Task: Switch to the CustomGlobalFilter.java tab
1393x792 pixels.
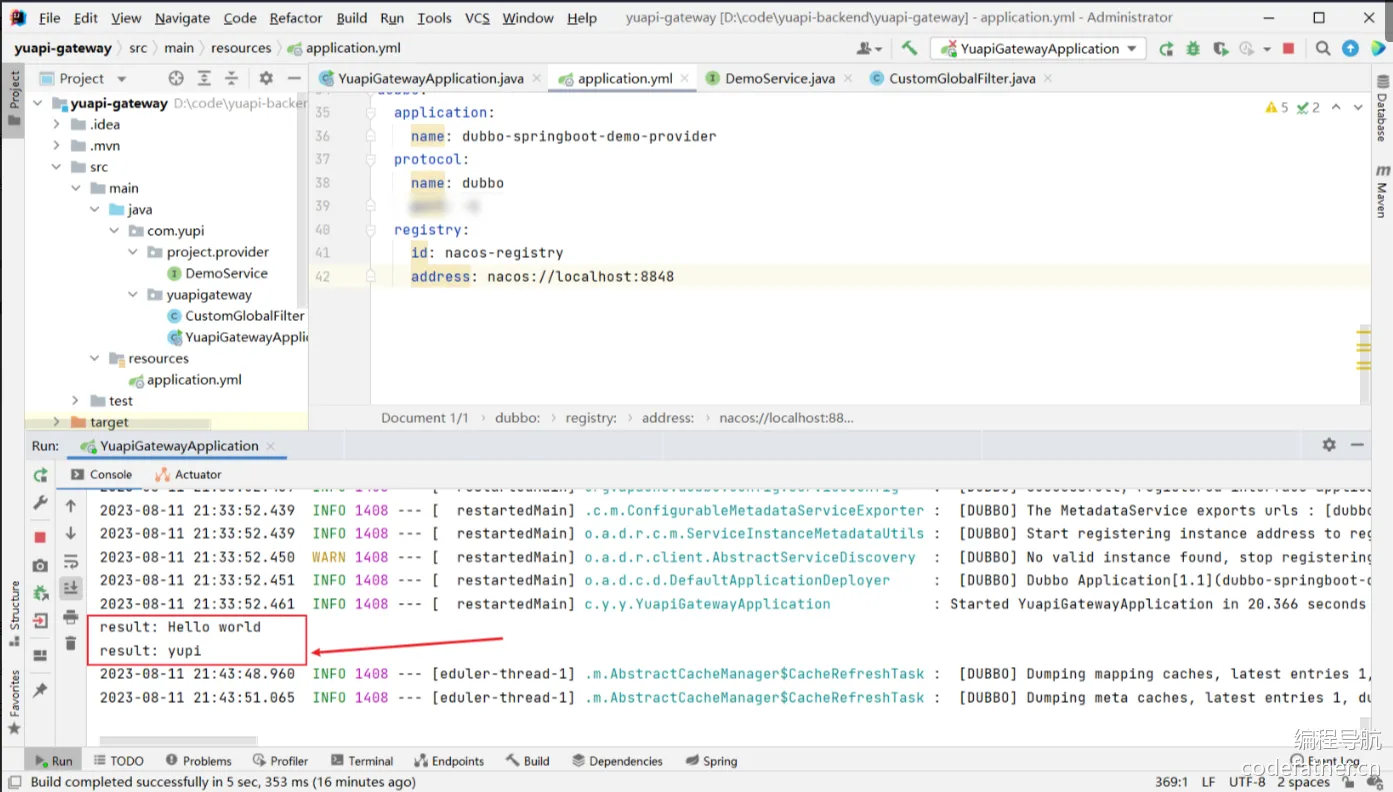Action: (962, 78)
